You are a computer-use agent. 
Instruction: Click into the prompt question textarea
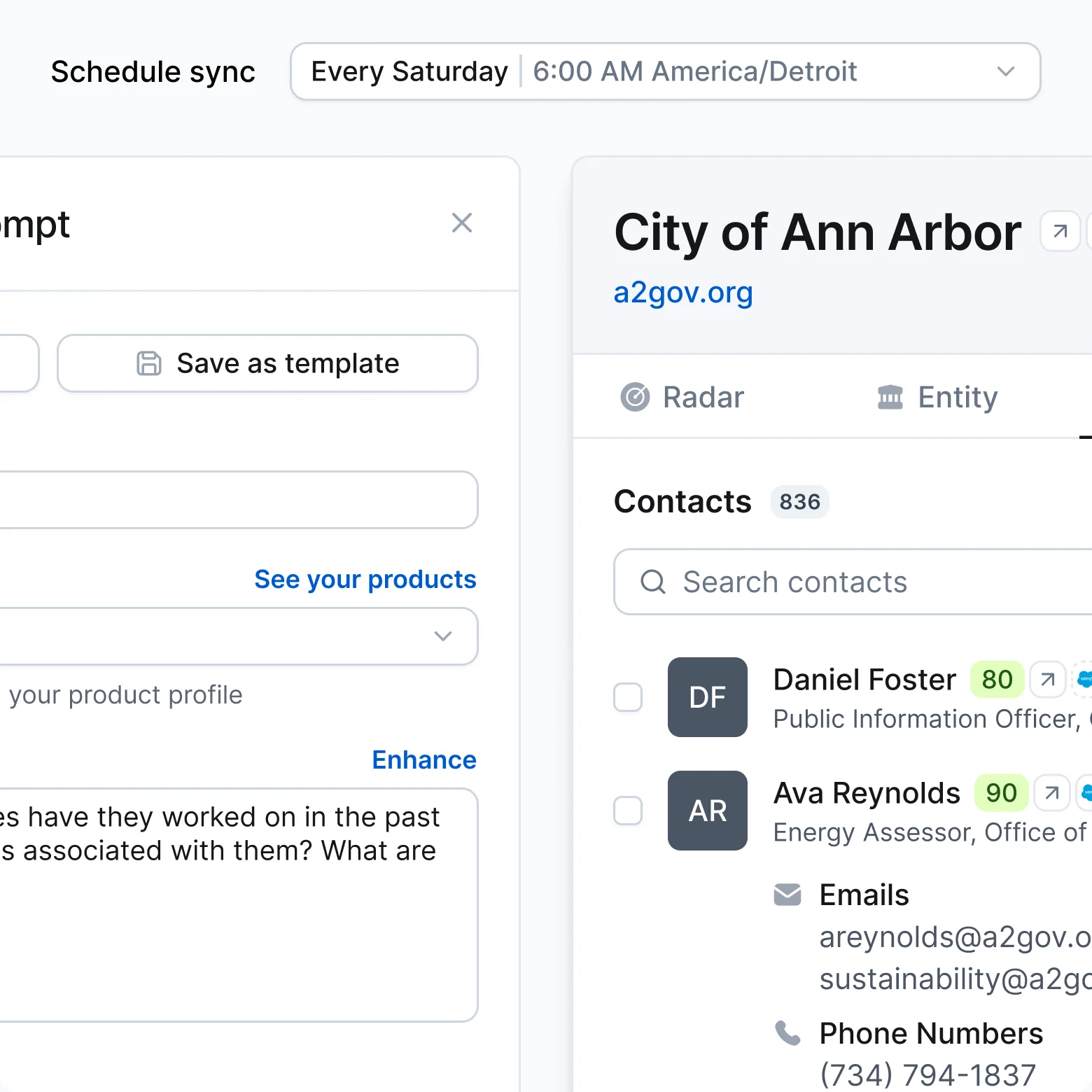coord(238,905)
